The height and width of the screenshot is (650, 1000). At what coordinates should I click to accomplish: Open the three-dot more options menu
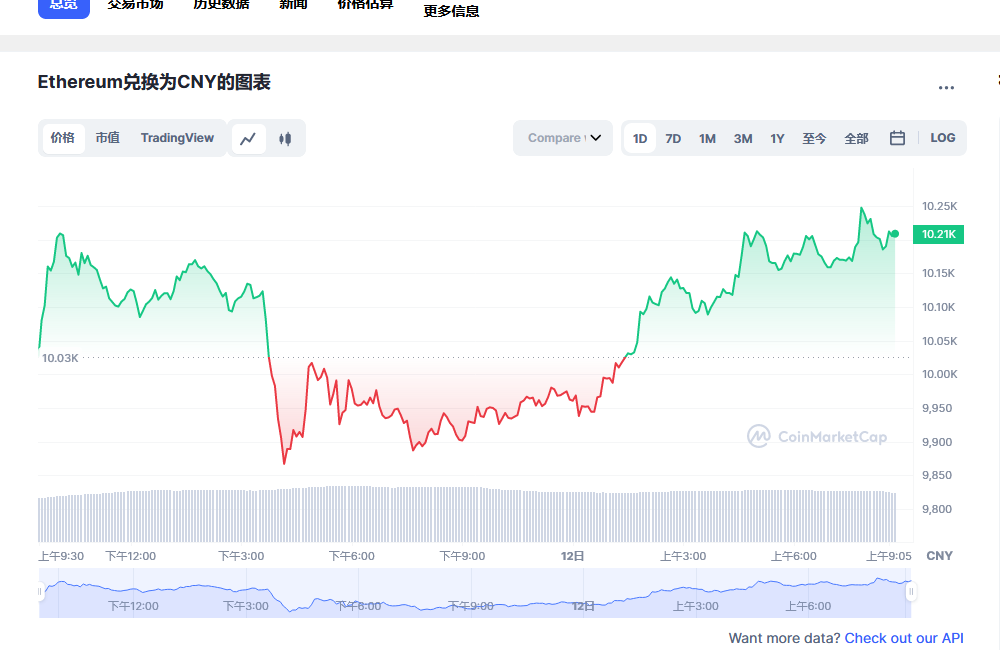(x=946, y=88)
